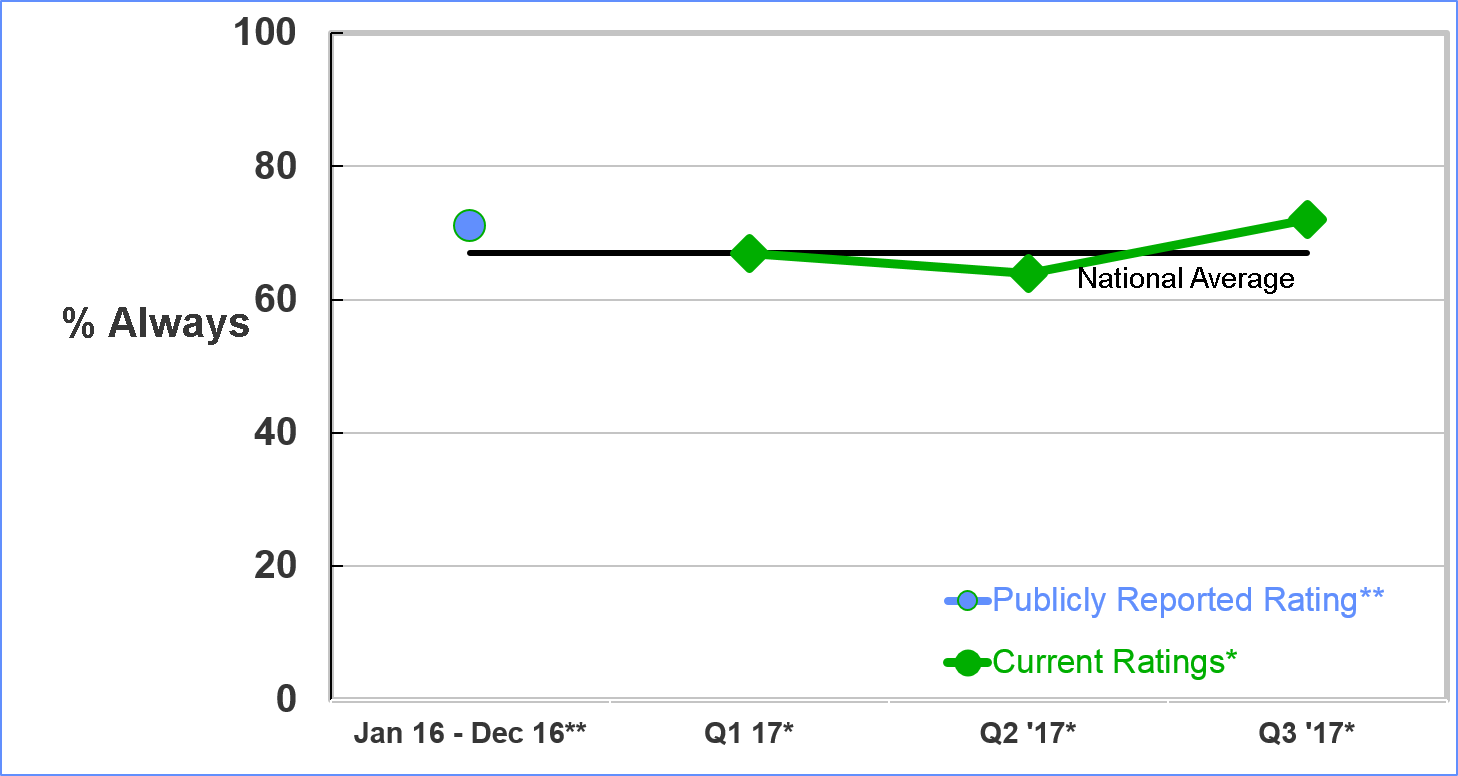Image resolution: width=1458 pixels, height=776 pixels.
Task: Click the 100 value on the vertical axis
Action: (264, 32)
